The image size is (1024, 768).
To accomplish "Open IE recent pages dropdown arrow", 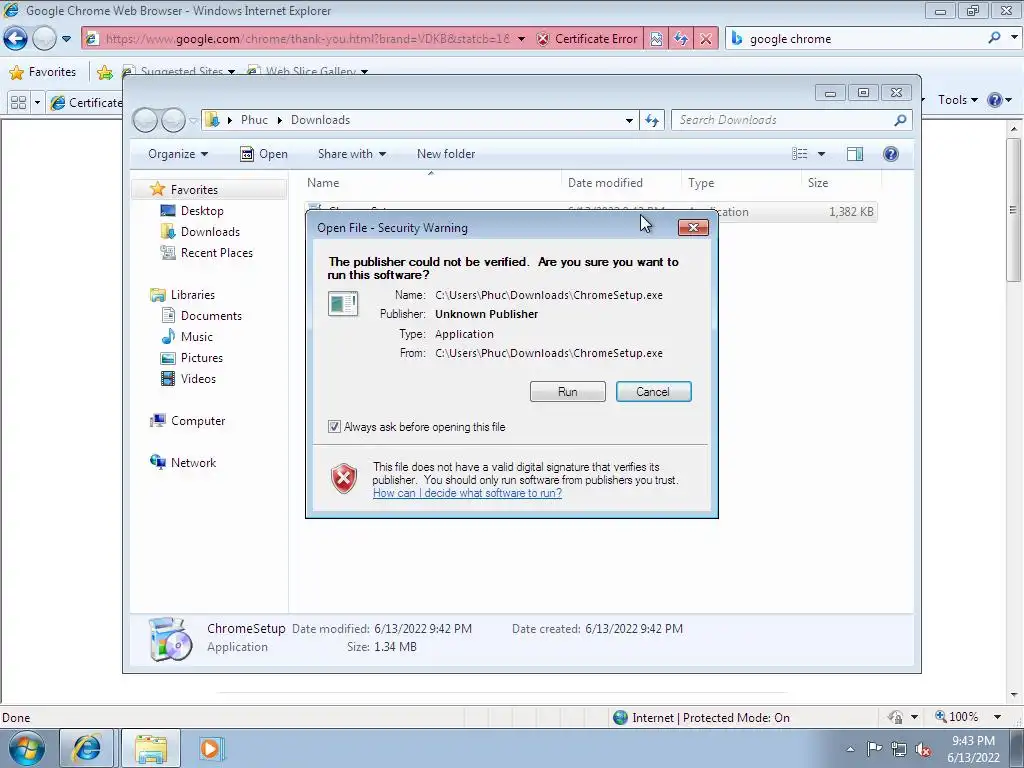I will point(66,39).
